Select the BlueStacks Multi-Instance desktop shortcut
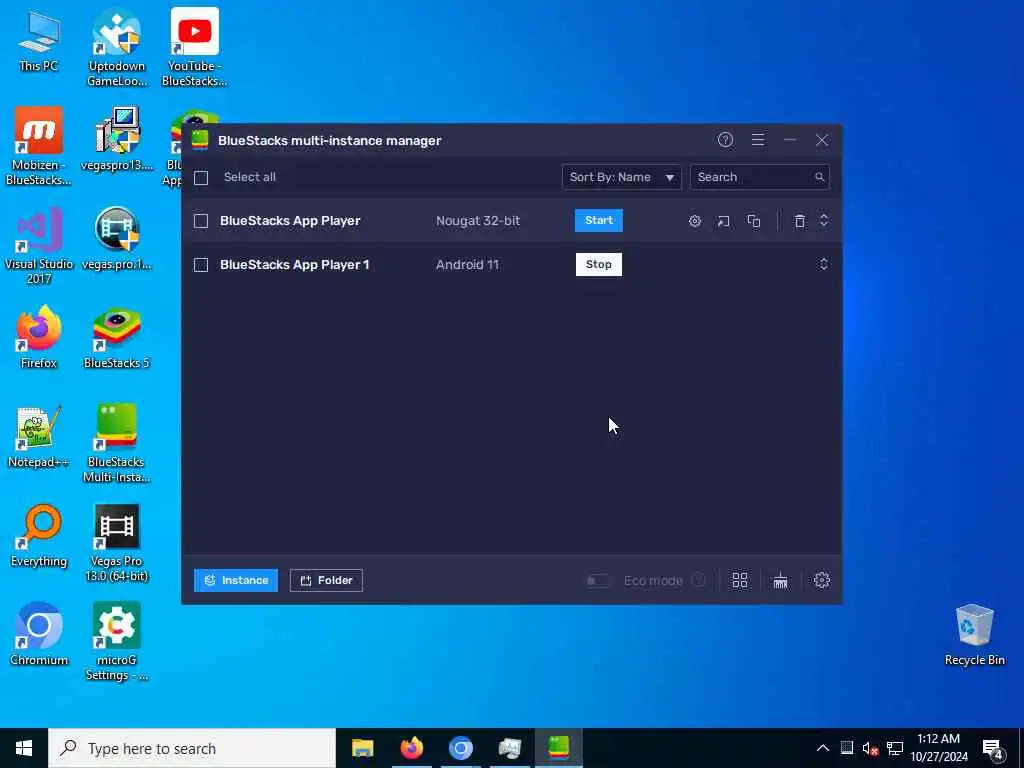The width and height of the screenshot is (1024, 768). pyautogui.click(x=117, y=443)
